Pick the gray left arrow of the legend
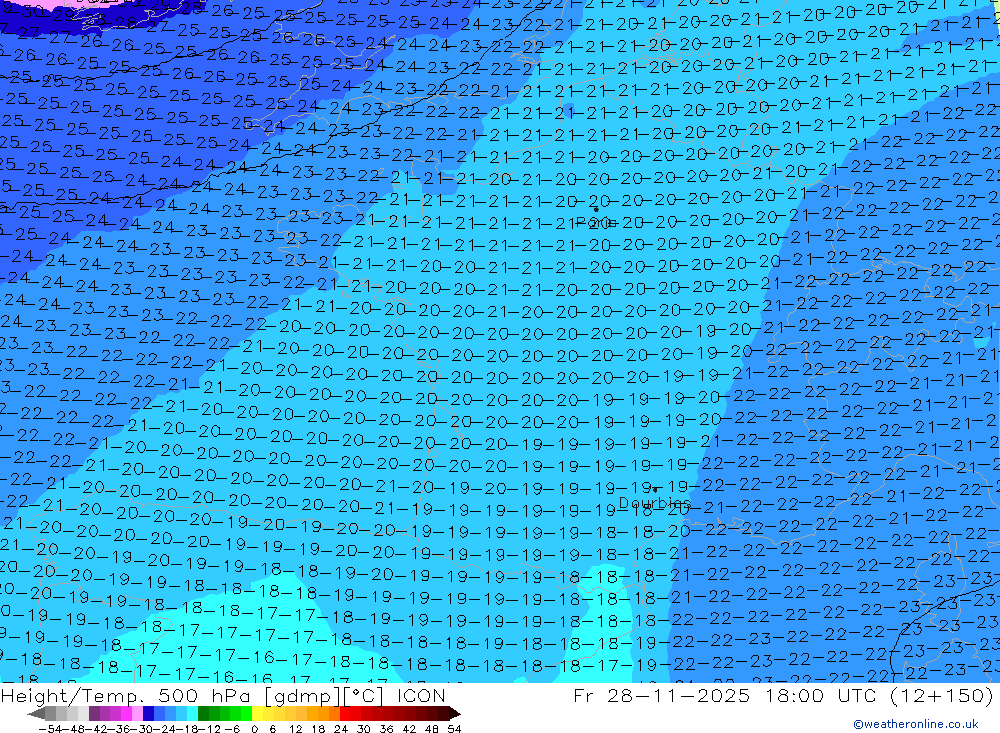This screenshot has width=1000, height=733. tap(36, 714)
